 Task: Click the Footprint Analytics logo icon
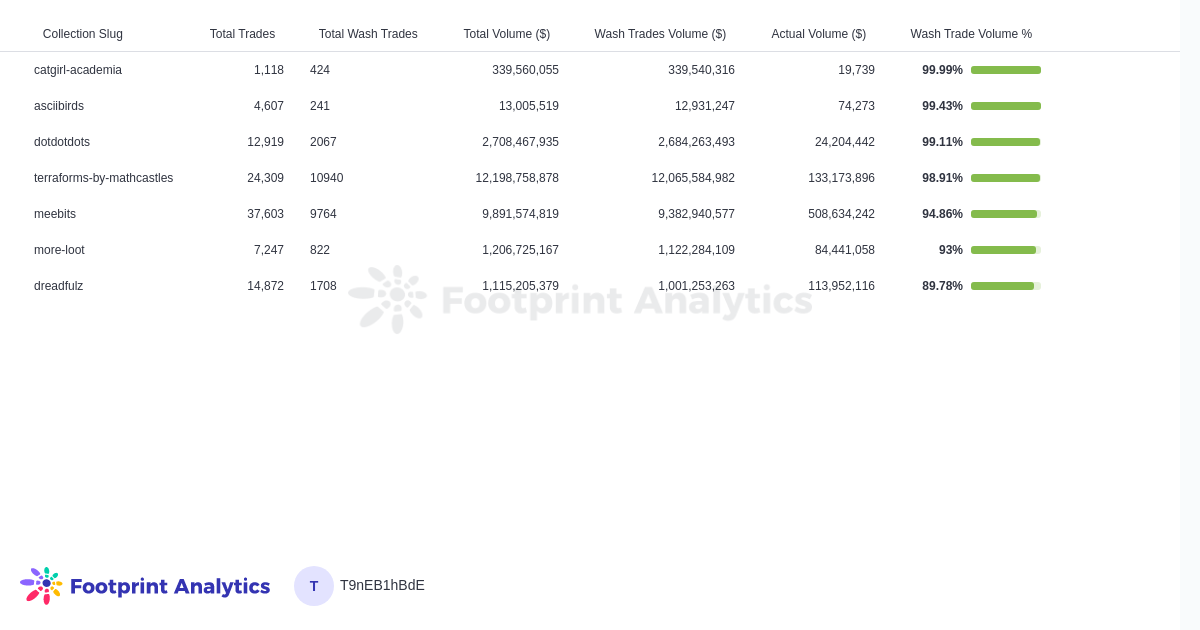(x=41, y=586)
